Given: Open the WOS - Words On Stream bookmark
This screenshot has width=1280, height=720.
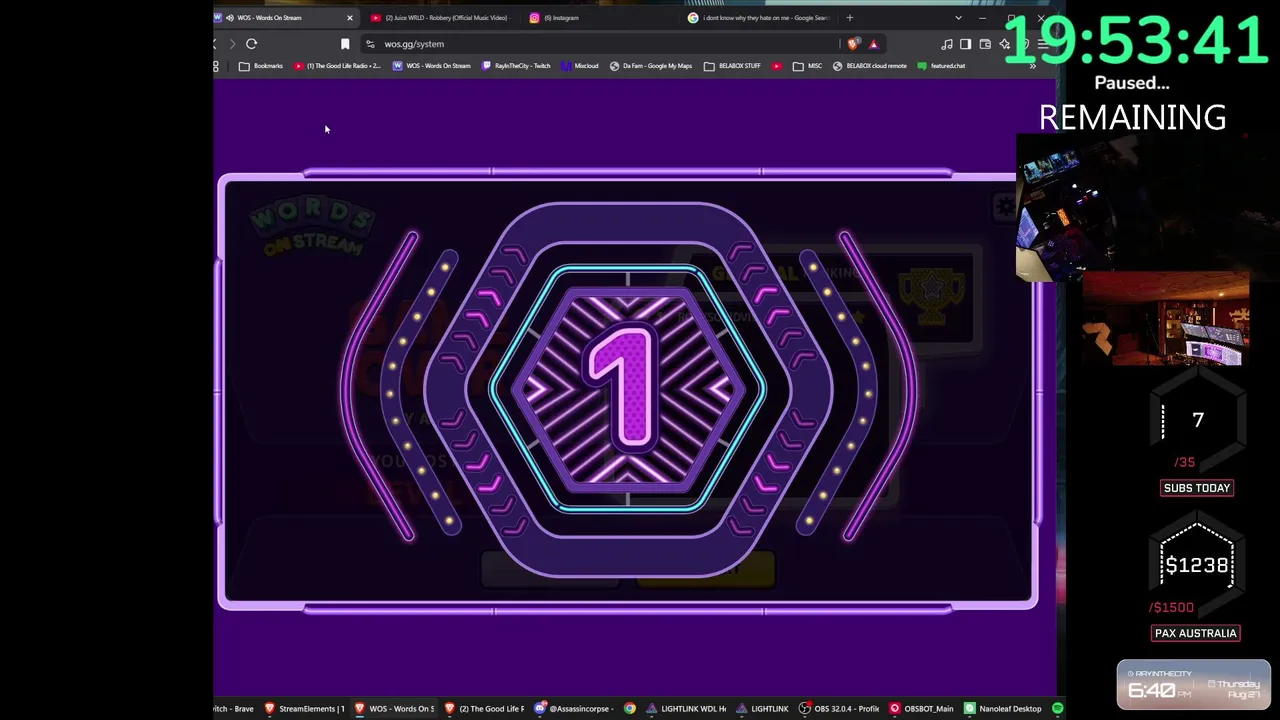Looking at the screenshot, I should 431,66.
